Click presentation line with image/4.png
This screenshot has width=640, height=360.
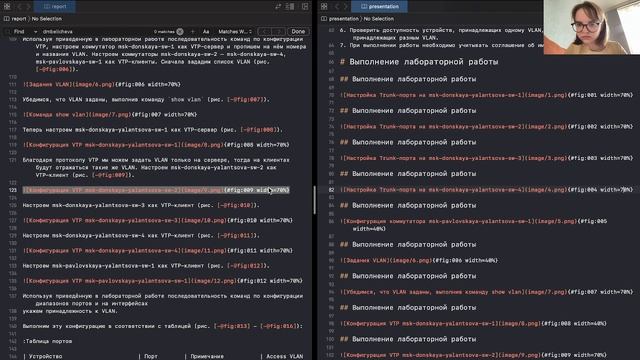point(486,190)
